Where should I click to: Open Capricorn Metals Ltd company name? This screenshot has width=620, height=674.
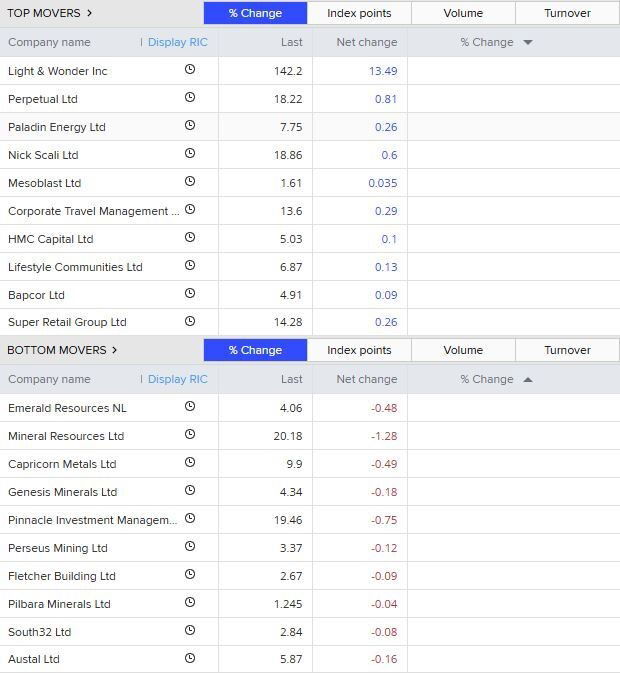click(x=62, y=464)
